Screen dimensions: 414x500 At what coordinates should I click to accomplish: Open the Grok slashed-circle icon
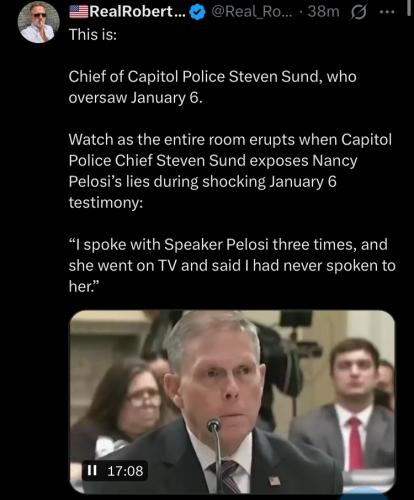tap(358, 13)
